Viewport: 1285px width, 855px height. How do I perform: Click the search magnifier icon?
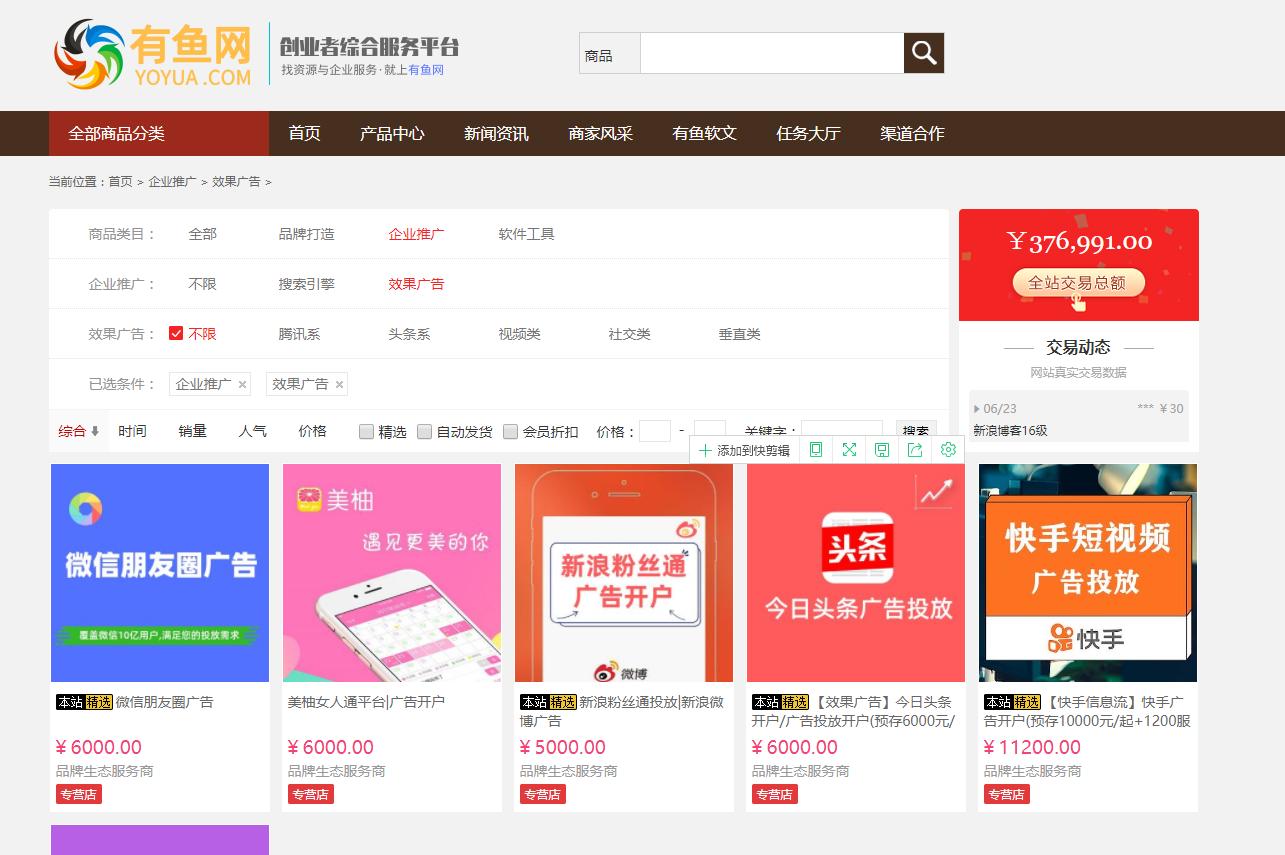point(922,52)
